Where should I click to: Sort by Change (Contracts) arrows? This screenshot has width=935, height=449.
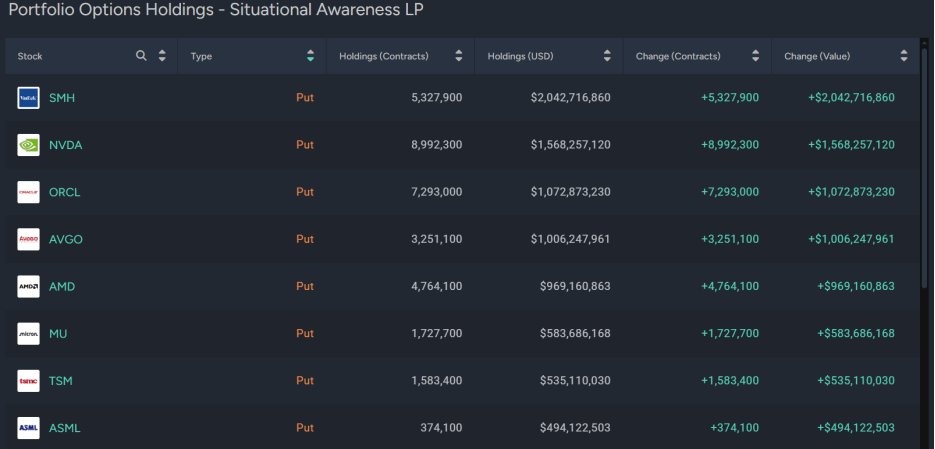tap(756, 56)
